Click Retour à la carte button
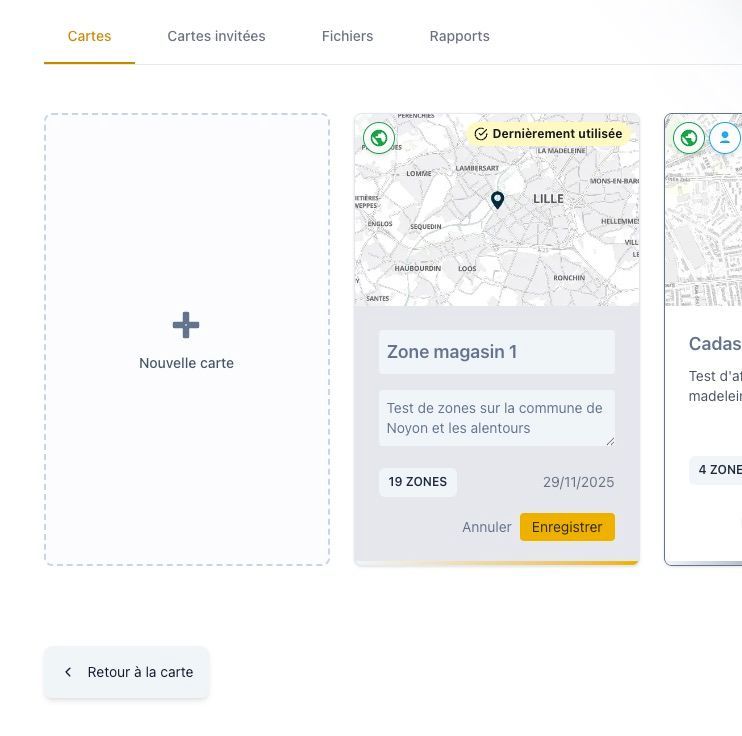This screenshot has width=742, height=736. 126,672
